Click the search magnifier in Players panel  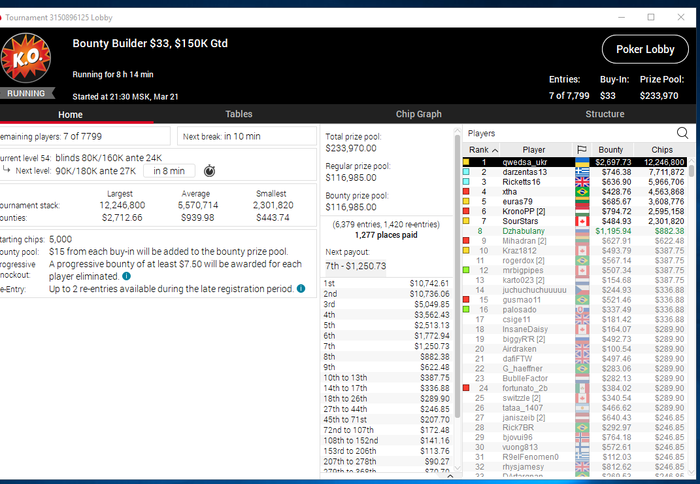click(x=682, y=133)
